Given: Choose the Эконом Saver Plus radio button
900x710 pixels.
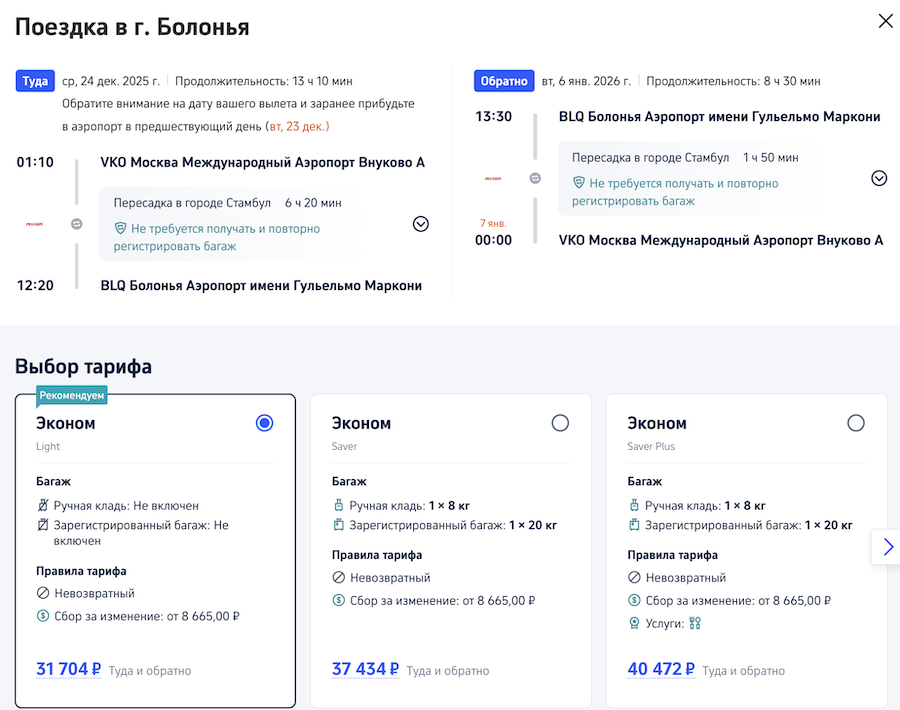Looking at the screenshot, I should [856, 423].
